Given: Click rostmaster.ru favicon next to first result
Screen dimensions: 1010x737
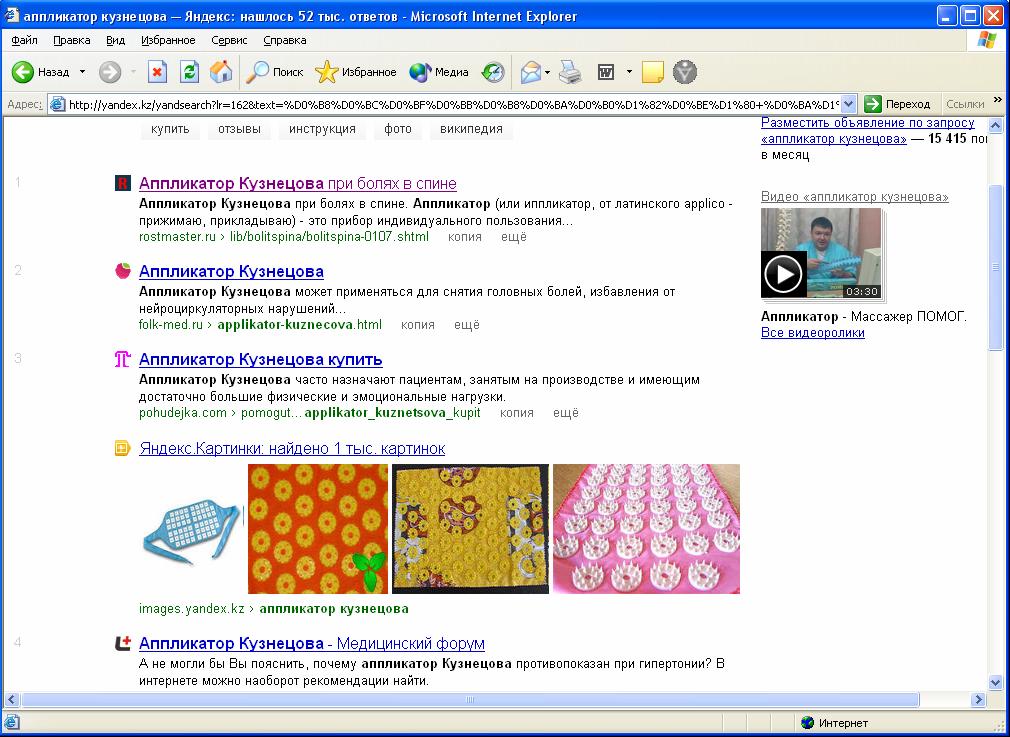Looking at the screenshot, I should coord(122,184).
